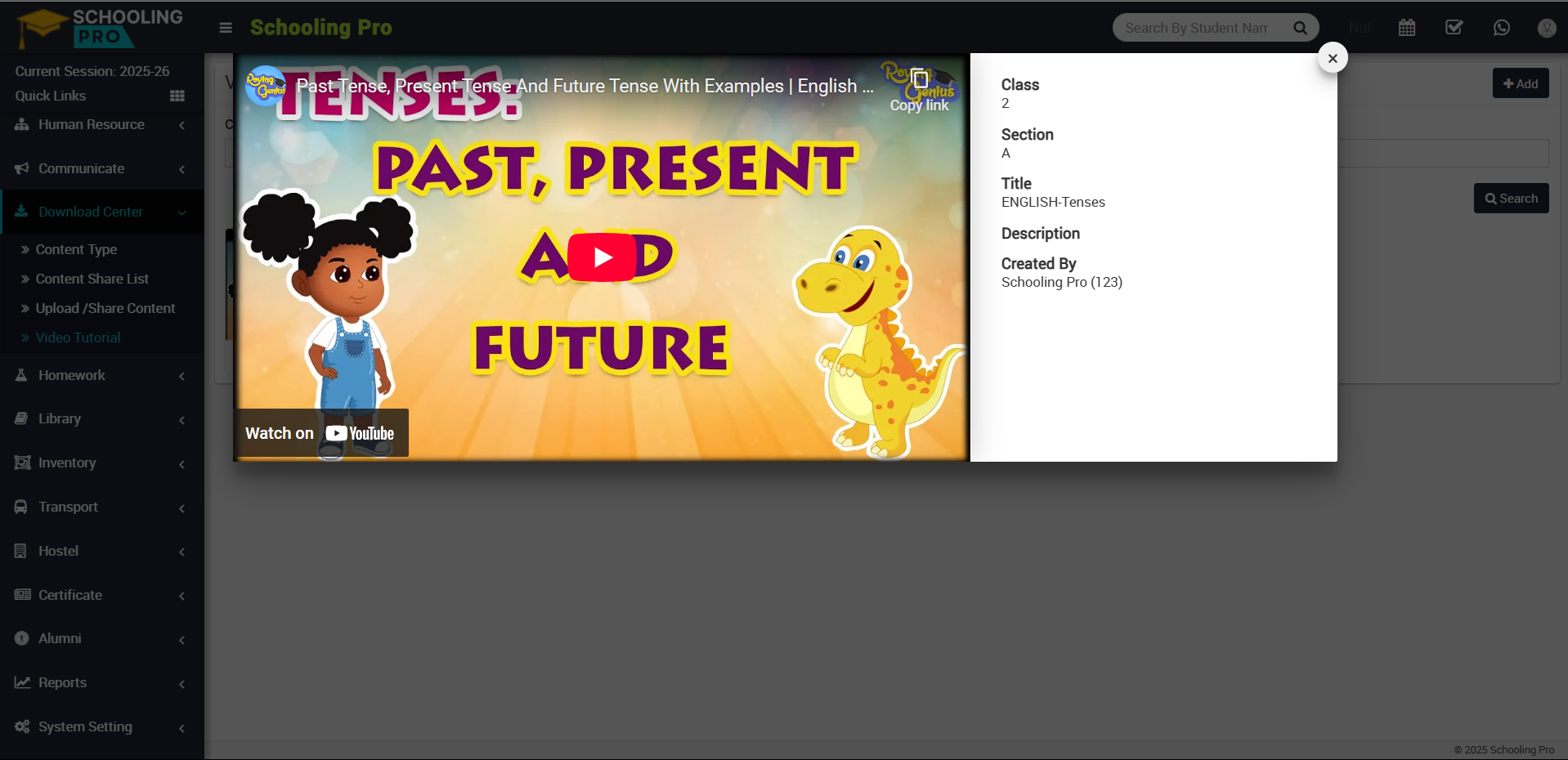Click the Homework flask icon

pyautogui.click(x=21, y=375)
